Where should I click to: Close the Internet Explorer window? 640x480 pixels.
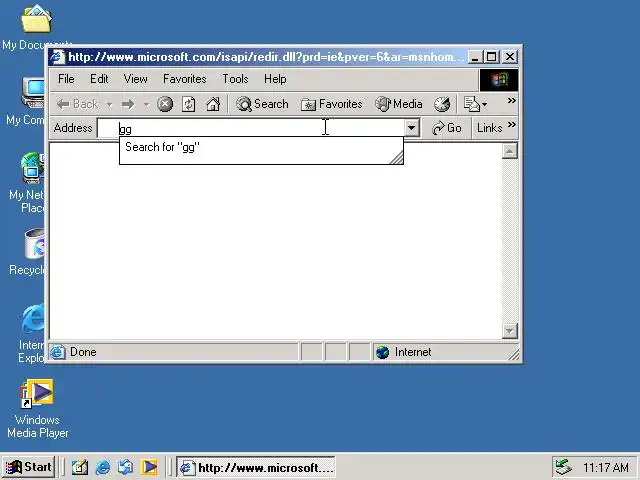pos(510,57)
